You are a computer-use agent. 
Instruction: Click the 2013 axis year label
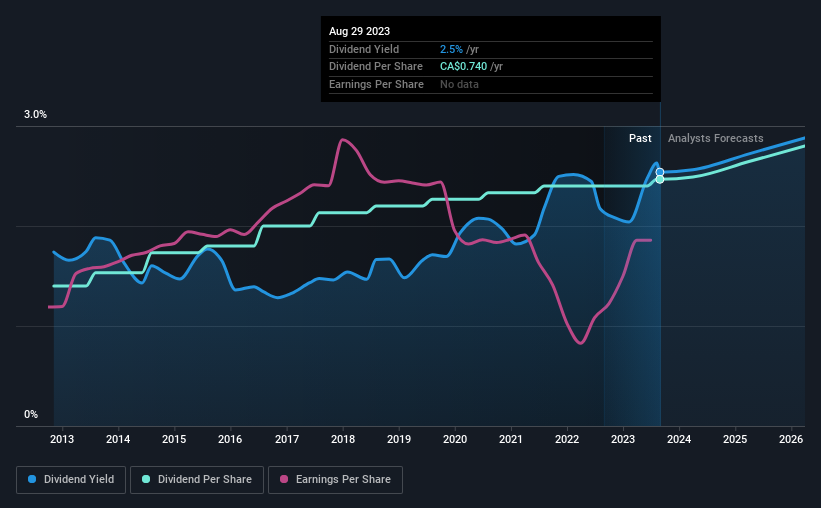pos(62,439)
